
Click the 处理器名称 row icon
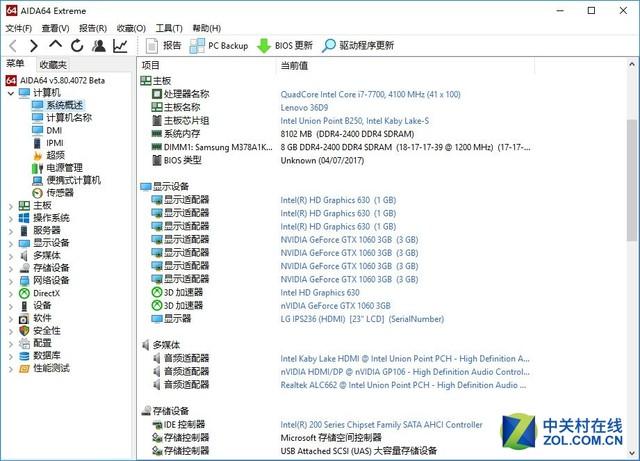(157, 94)
